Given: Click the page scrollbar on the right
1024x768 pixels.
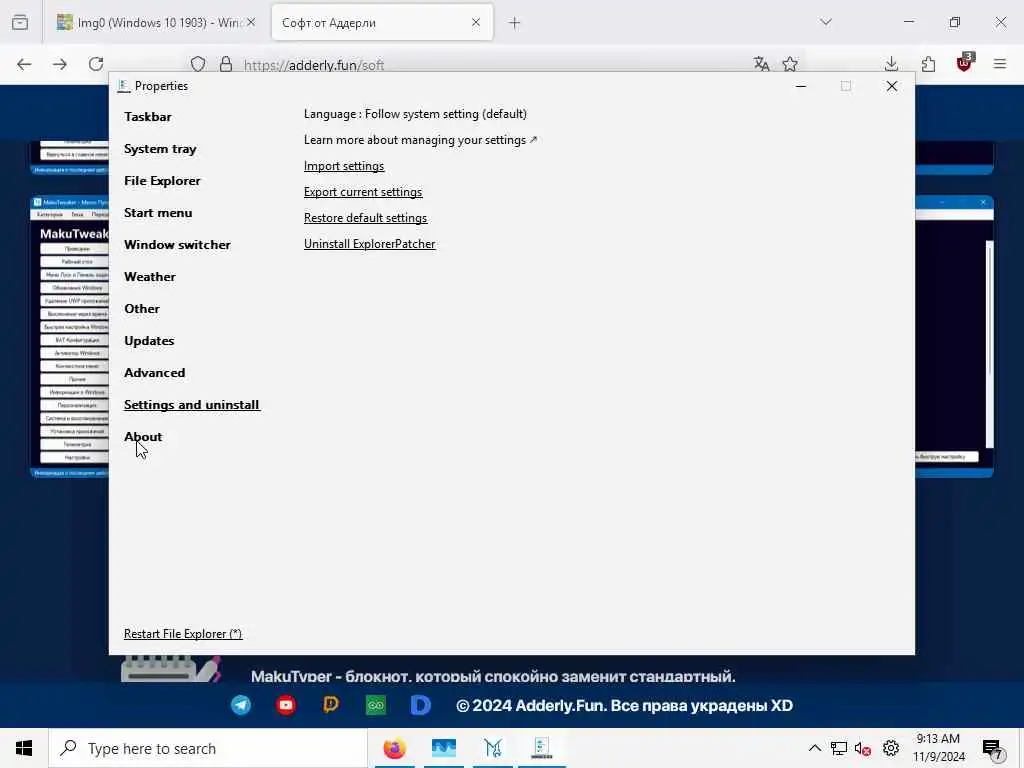Looking at the screenshot, I should pyautogui.click(x=989, y=344).
